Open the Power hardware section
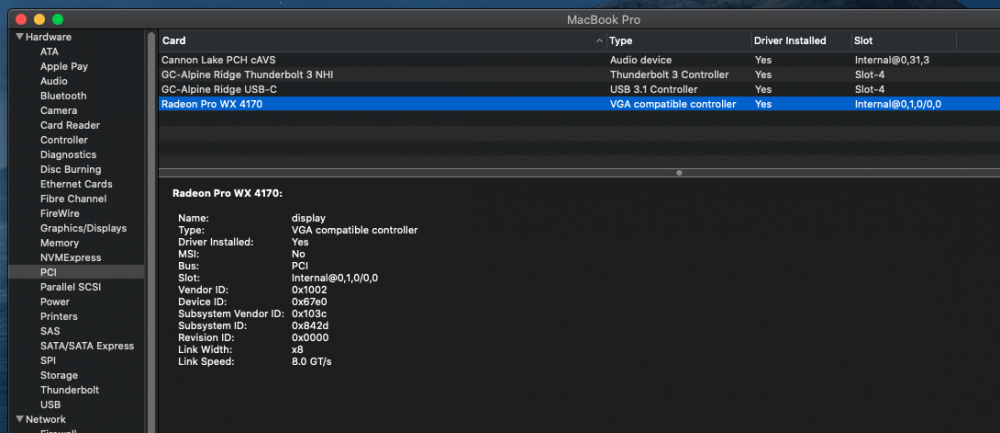1000x433 pixels. [55, 302]
